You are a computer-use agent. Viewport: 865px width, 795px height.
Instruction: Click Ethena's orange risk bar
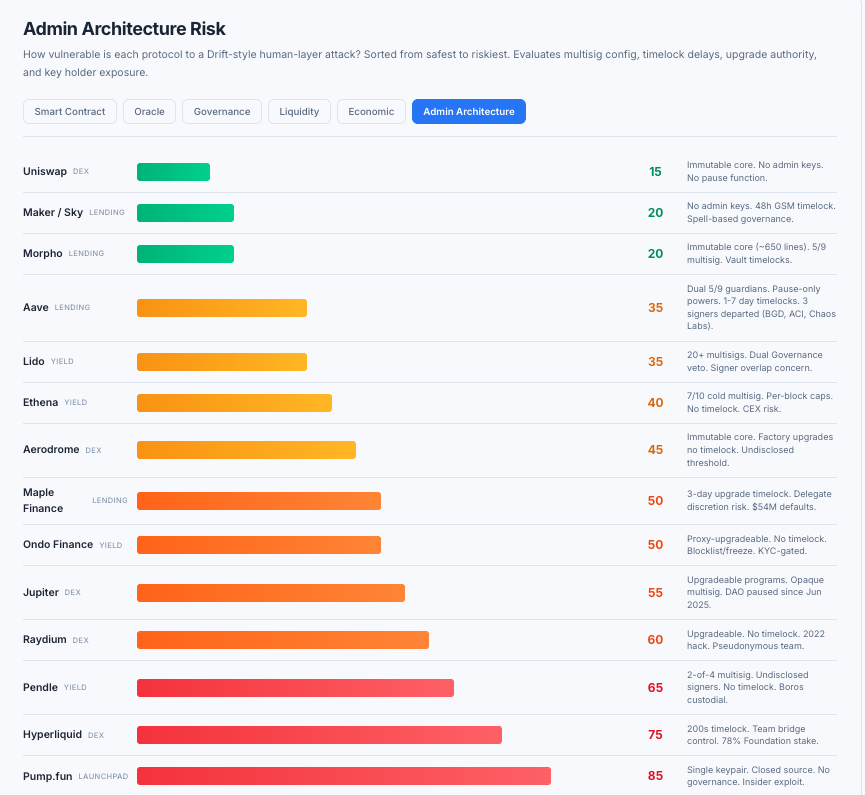coord(235,402)
